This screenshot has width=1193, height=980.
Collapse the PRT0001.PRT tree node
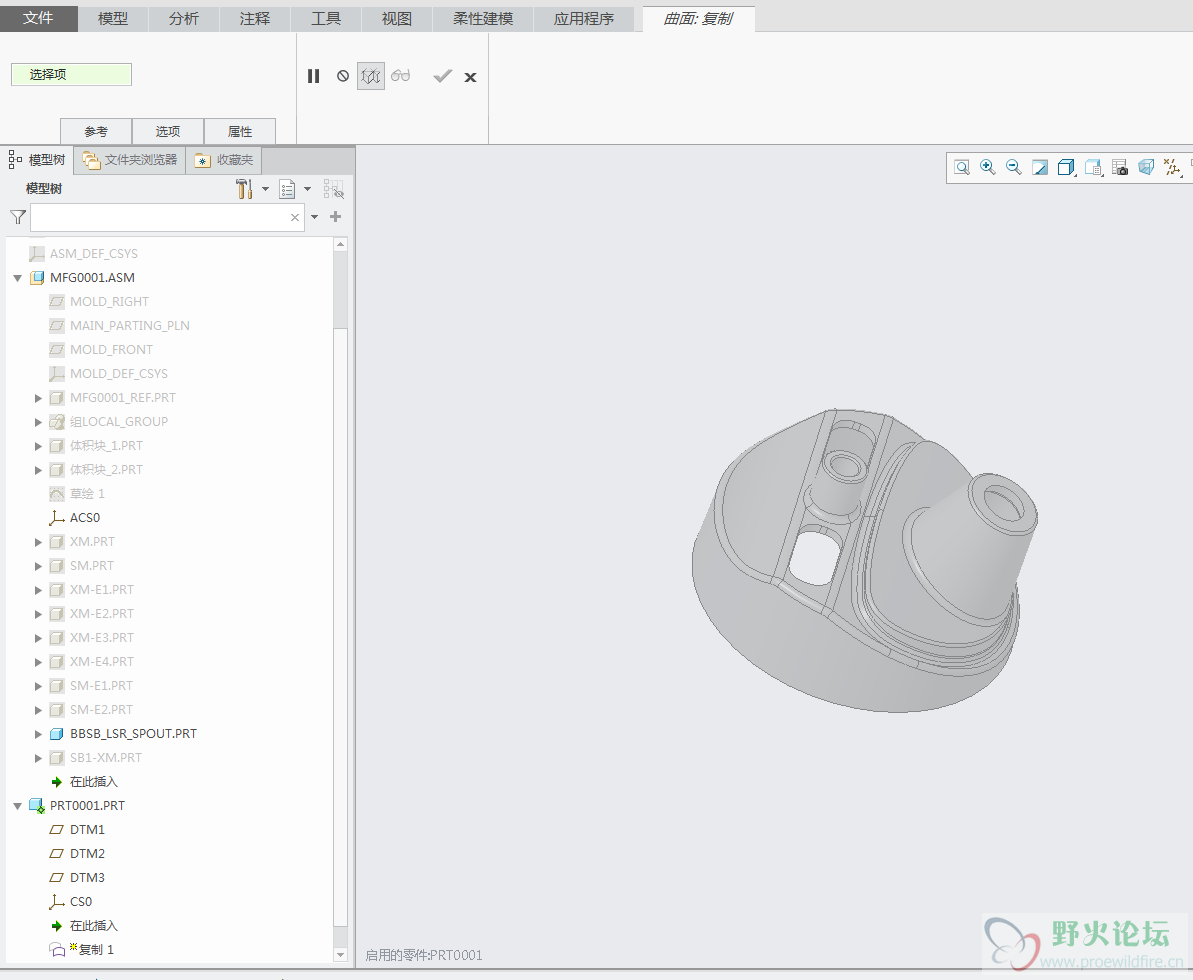coord(17,806)
